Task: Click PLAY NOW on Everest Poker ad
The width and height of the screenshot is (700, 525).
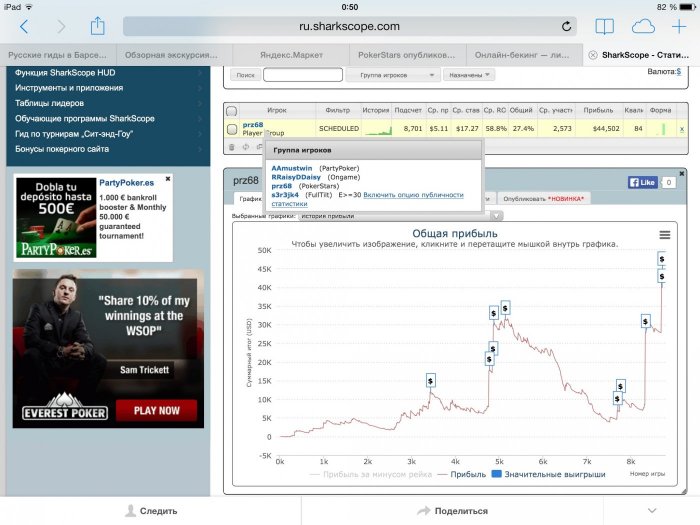Action: [x=156, y=410]
